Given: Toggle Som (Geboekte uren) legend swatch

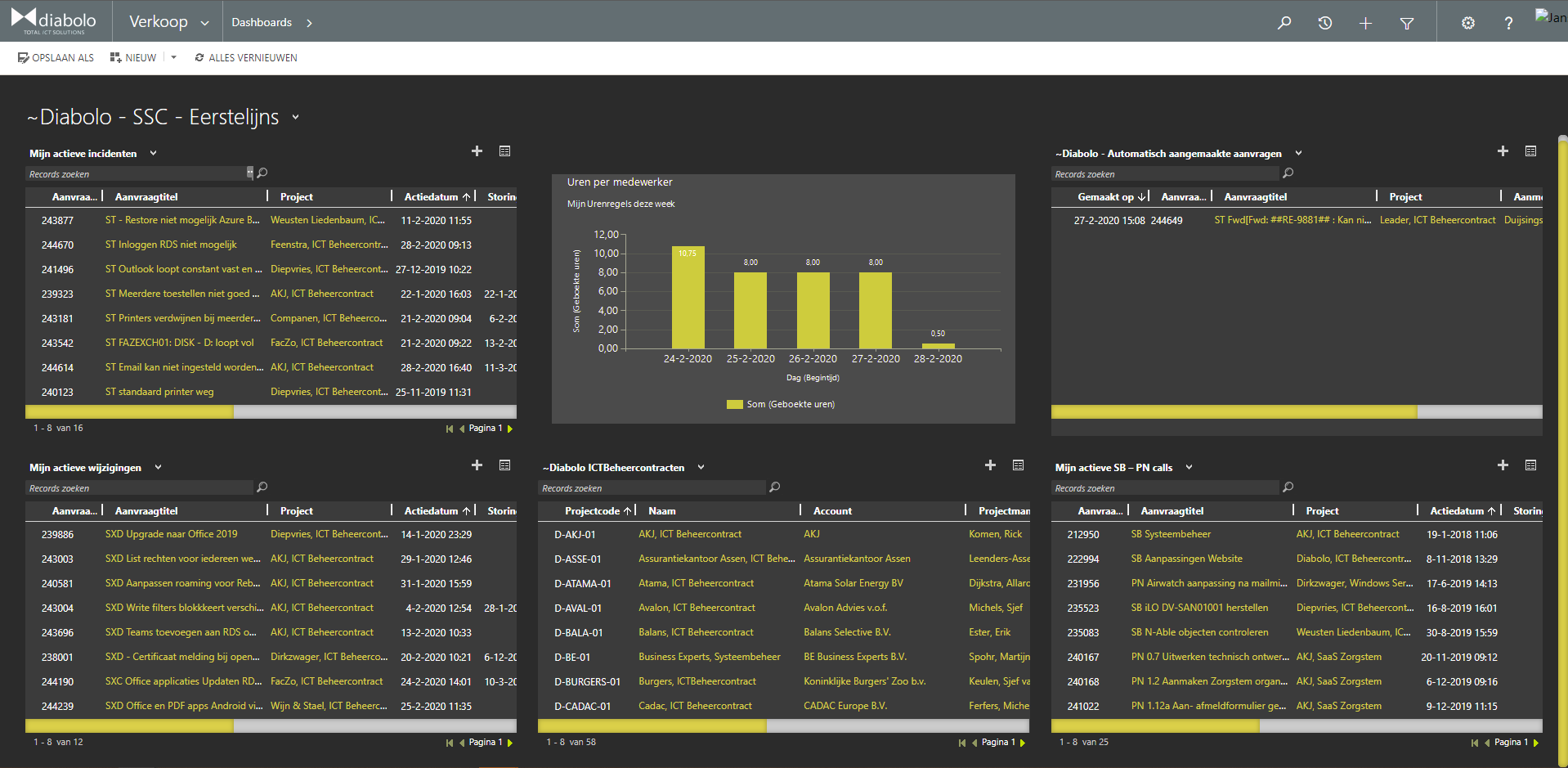Looking at the screenshot, I should (734, 404).
